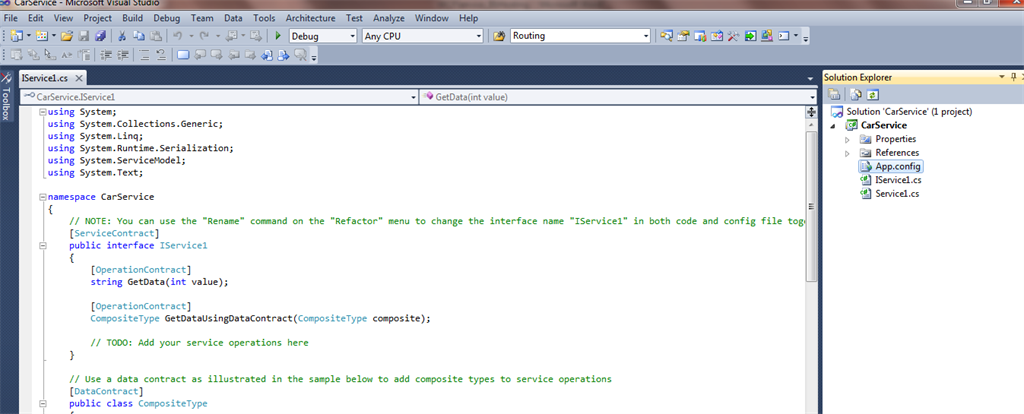Pin the Solution Explorer panel
This screenshot has width=1024, height=414.
[1014, 77]
